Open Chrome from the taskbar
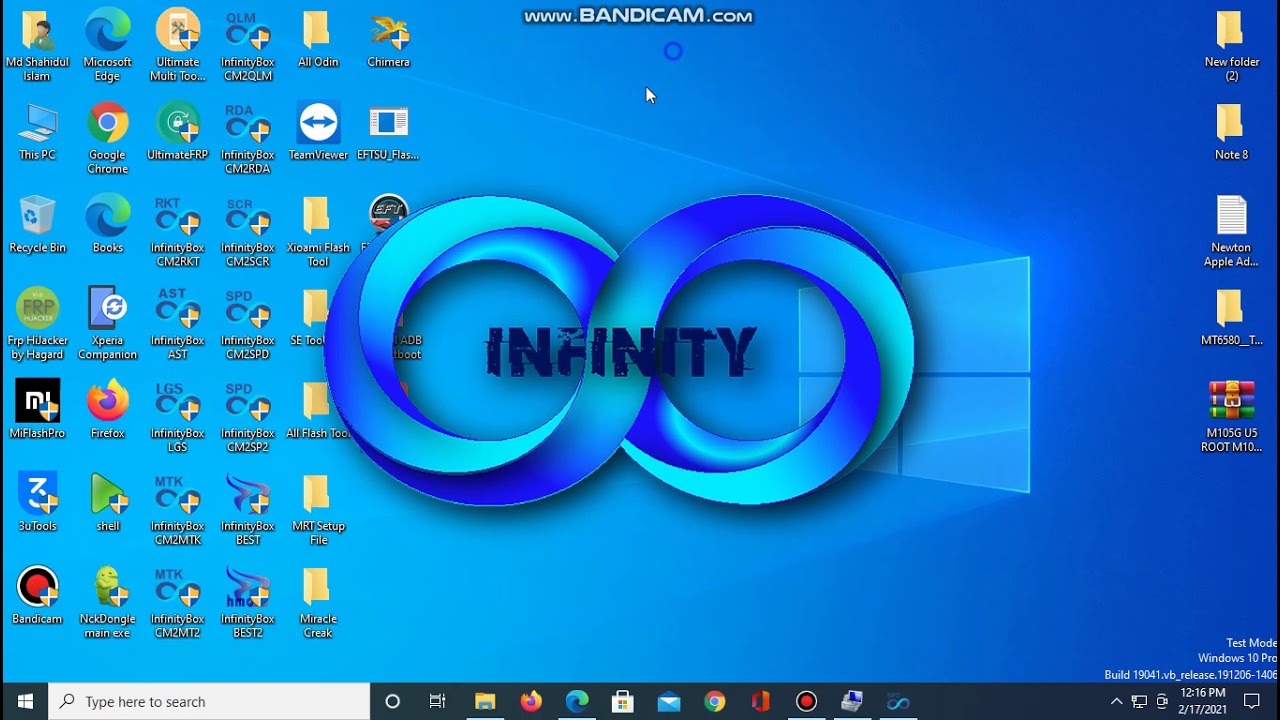 click(x=714, y=702)
